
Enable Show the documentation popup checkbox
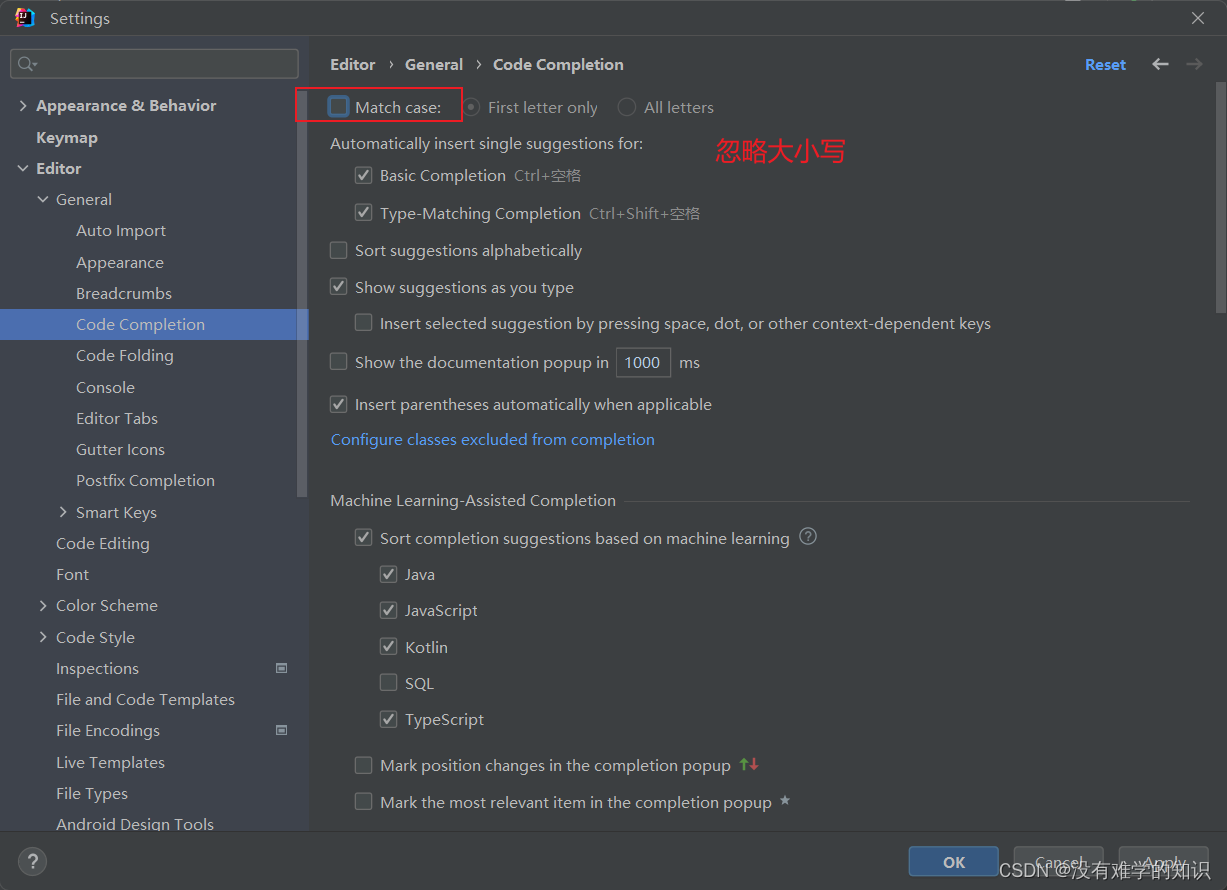click(x=339, y=362)
